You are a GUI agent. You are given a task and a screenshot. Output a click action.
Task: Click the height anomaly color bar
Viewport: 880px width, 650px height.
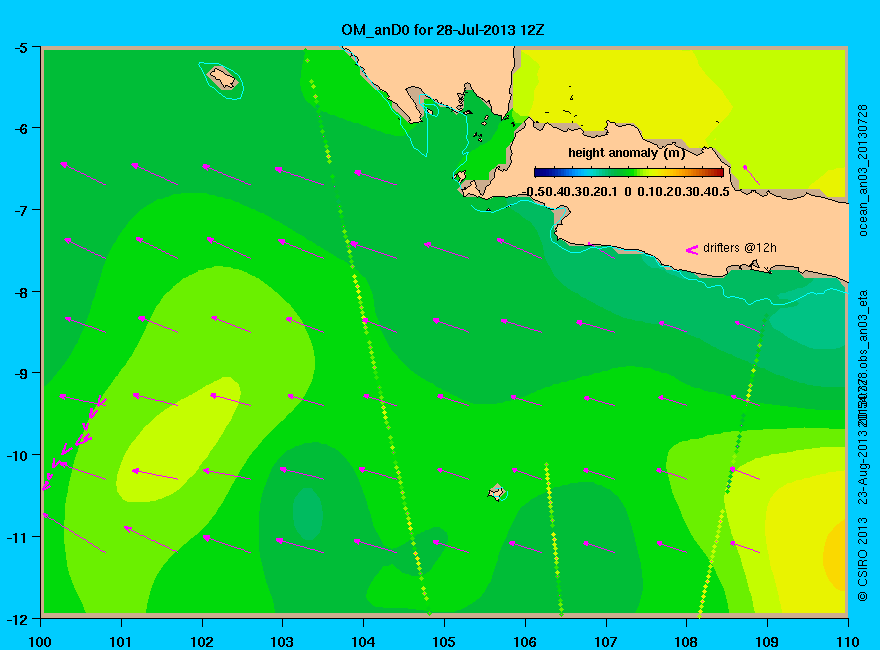629,173
